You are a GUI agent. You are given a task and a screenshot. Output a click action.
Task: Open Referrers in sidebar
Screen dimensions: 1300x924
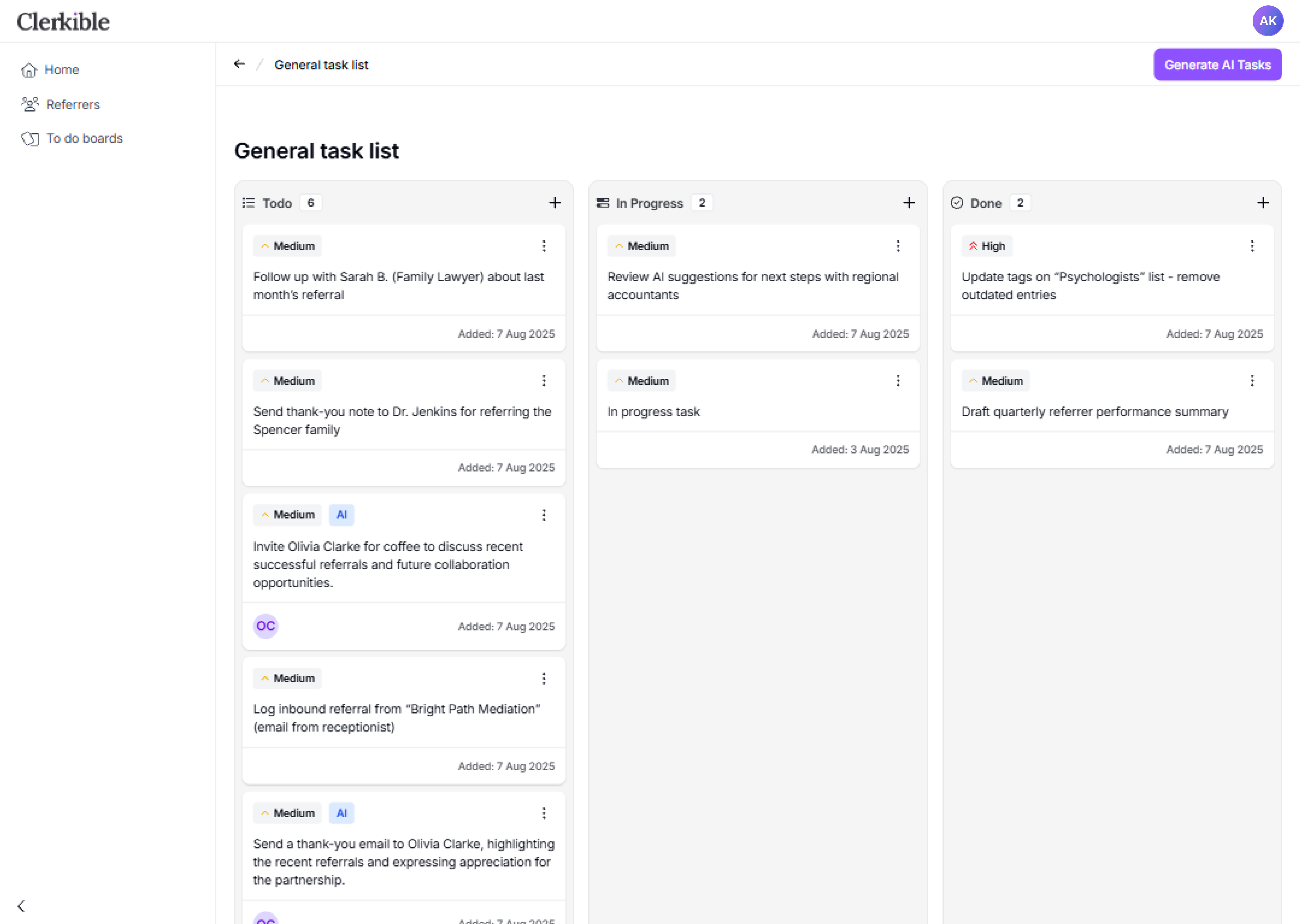pyautogui.click(x=72, y=105)
